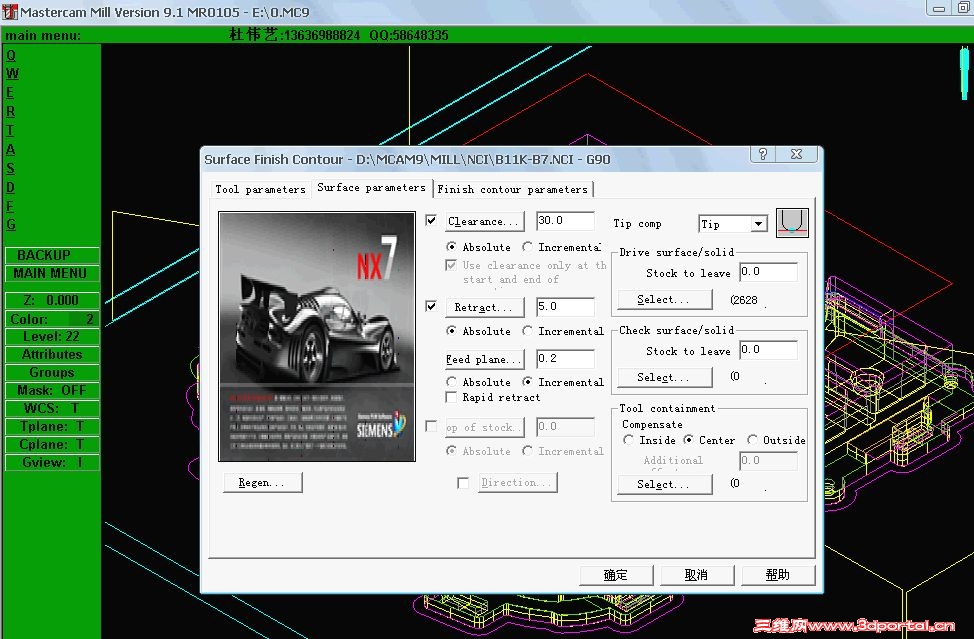
Task: Click the Mastercam application title icon
Action: tap(9, 11)
